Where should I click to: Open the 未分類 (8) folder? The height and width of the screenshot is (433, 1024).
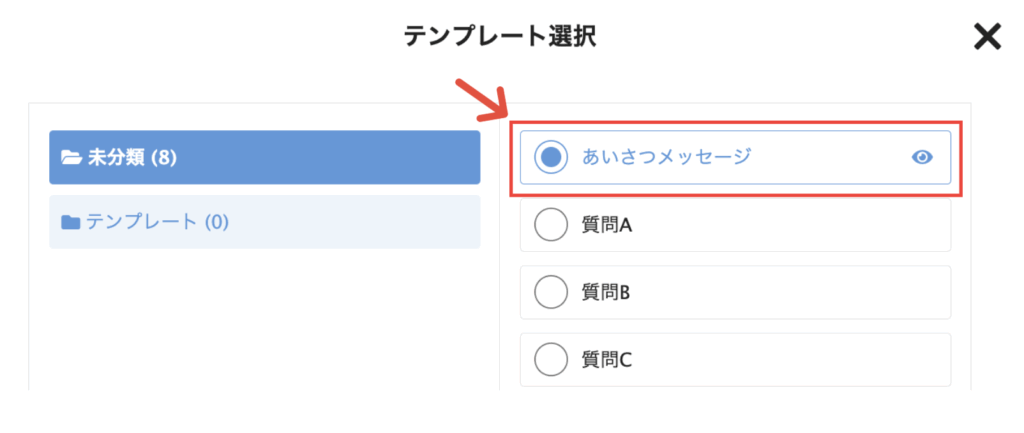[264, 157]
